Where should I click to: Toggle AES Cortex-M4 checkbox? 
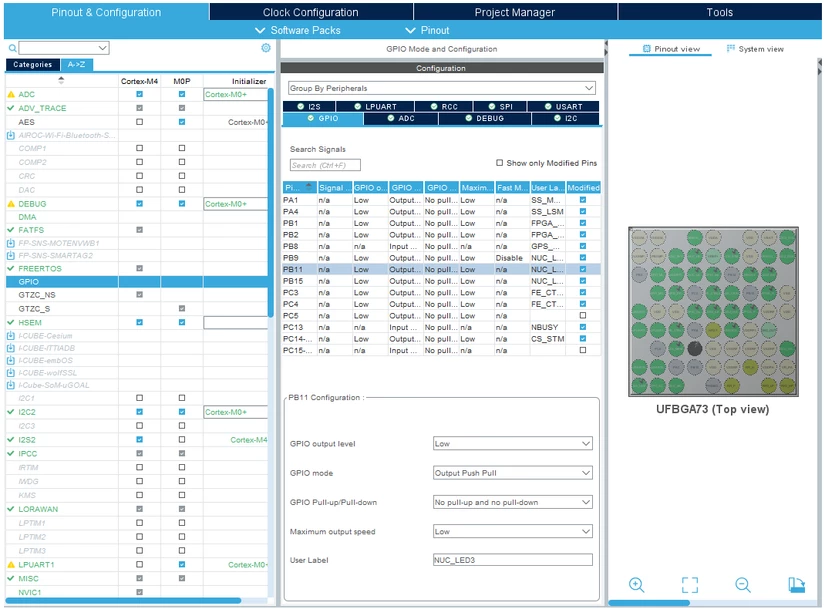[x=139, y=122]
